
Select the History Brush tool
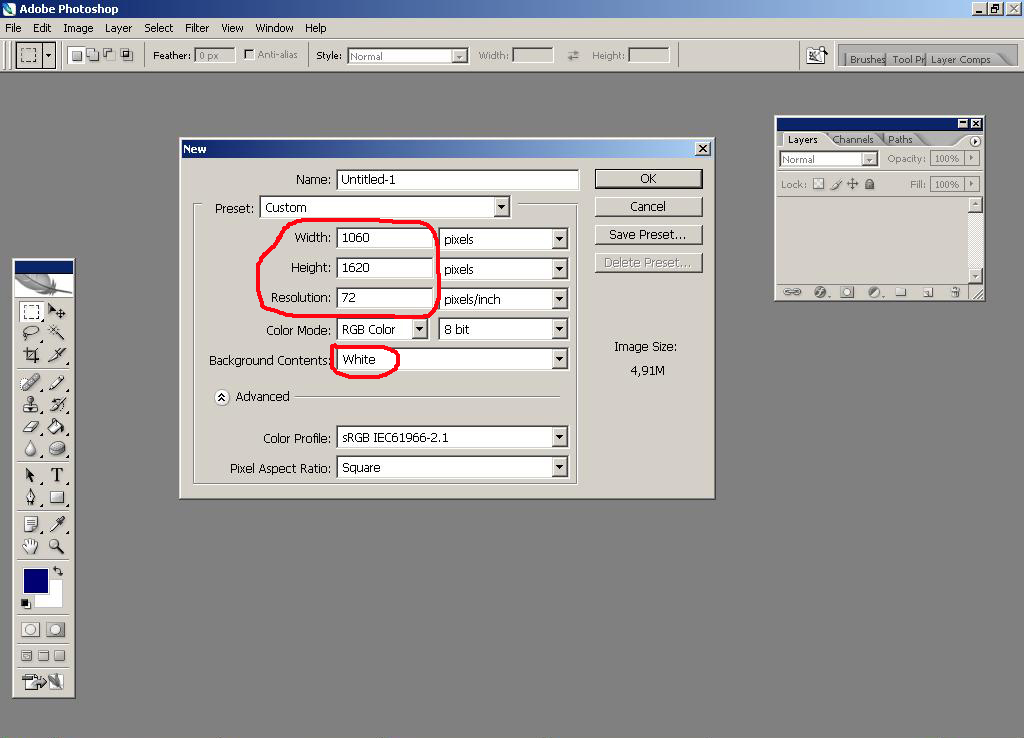(57, 404)
